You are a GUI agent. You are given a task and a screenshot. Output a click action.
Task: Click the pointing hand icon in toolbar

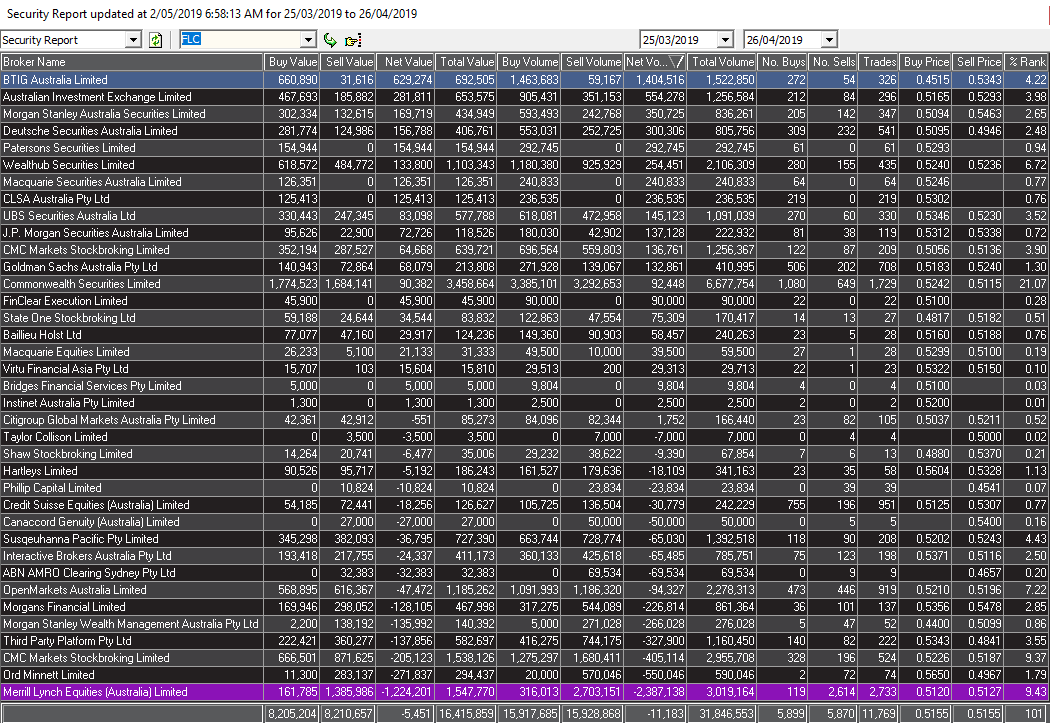[353, 41]
